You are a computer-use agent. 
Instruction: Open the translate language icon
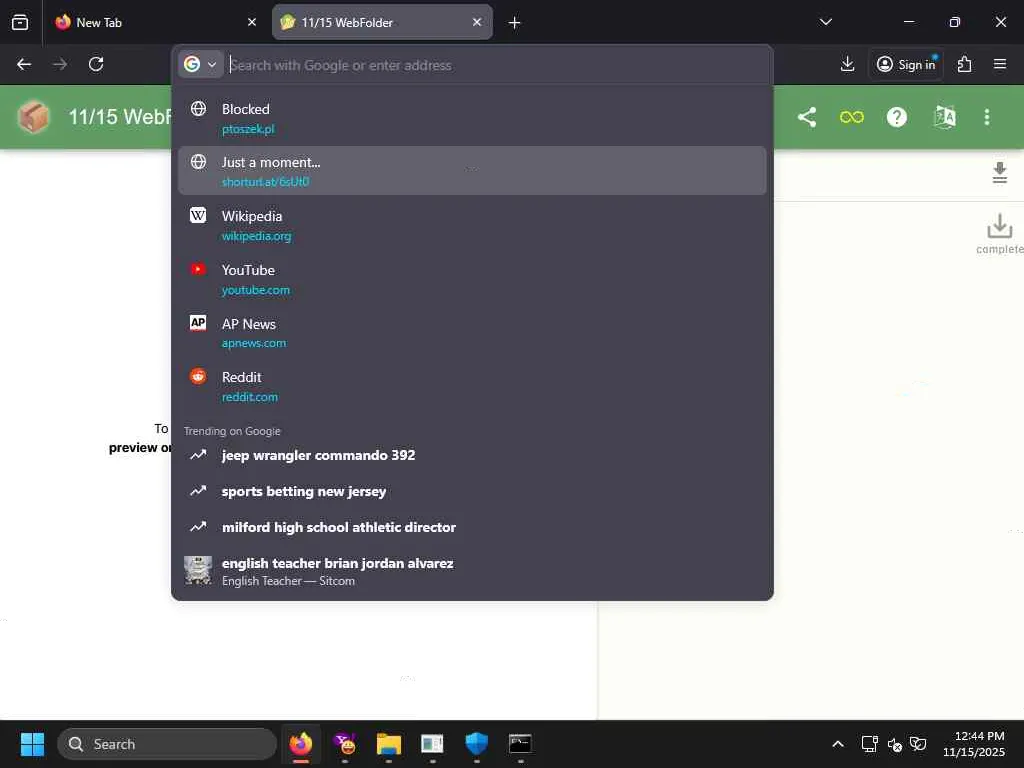click(944, 117)
